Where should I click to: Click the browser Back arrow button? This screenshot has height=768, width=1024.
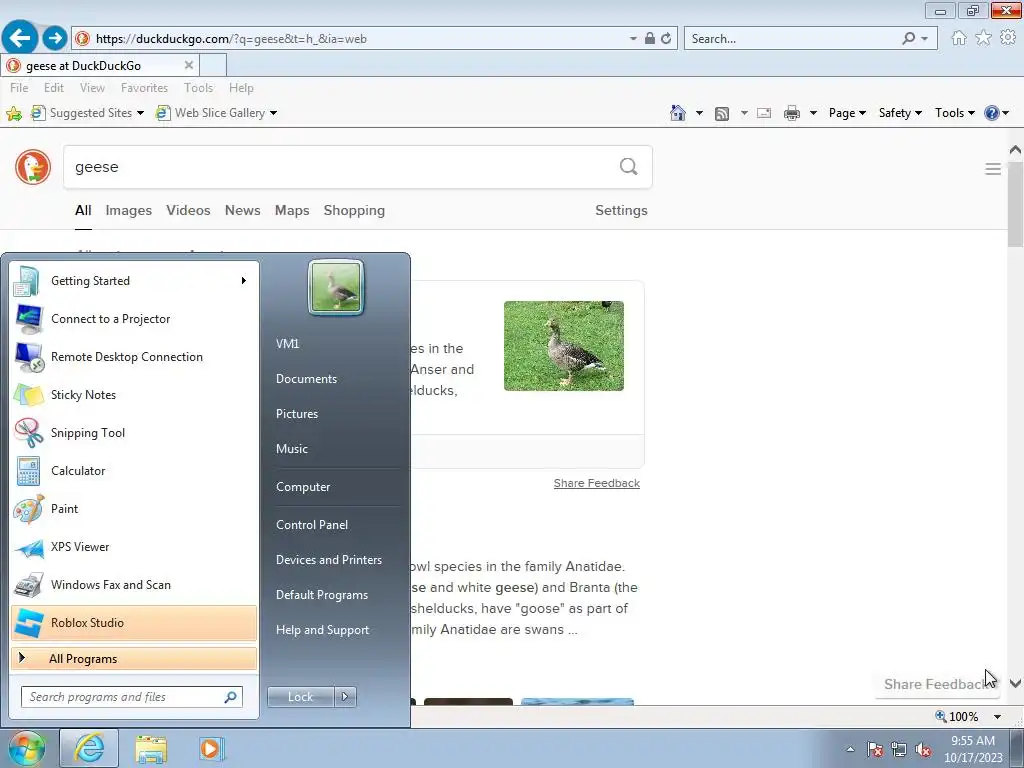(x=20, y=37)
